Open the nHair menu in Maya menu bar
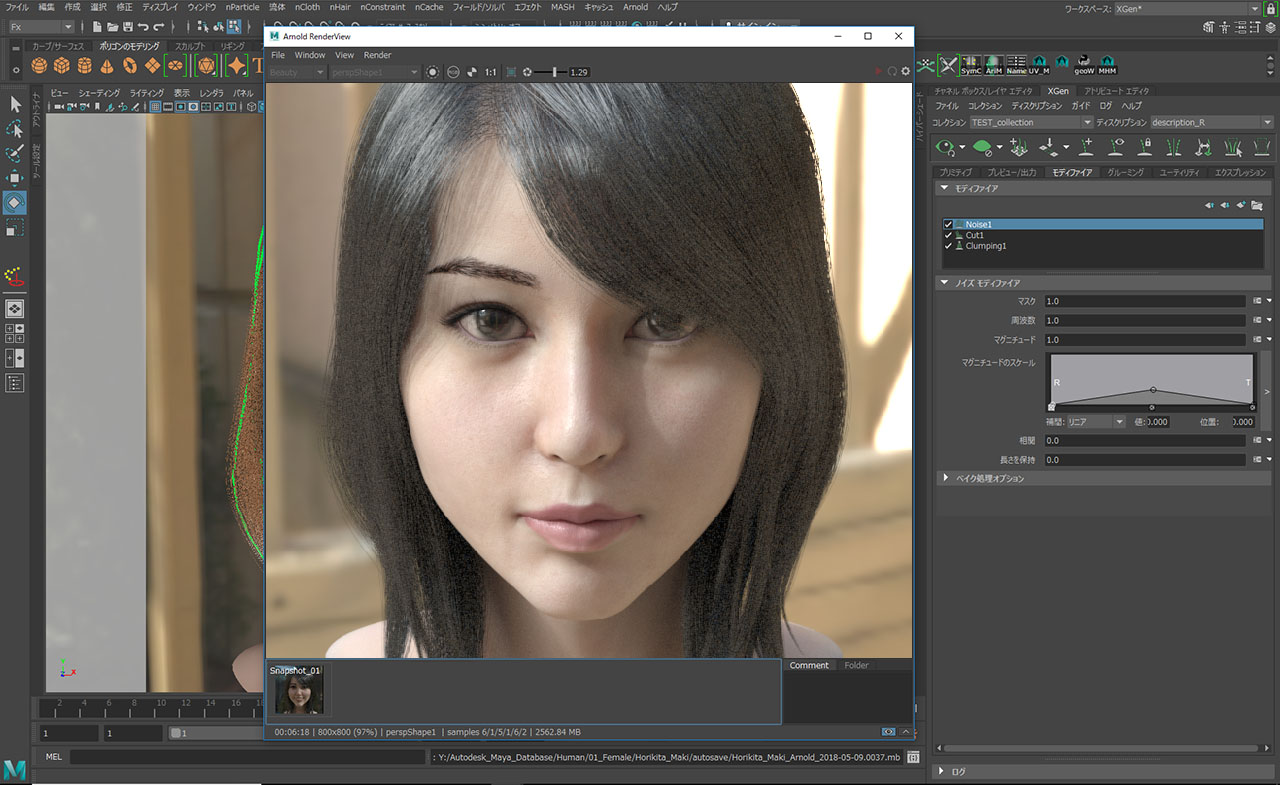Screen dimensions: 1280x785 pyautogui.click(x=339, y=7)
